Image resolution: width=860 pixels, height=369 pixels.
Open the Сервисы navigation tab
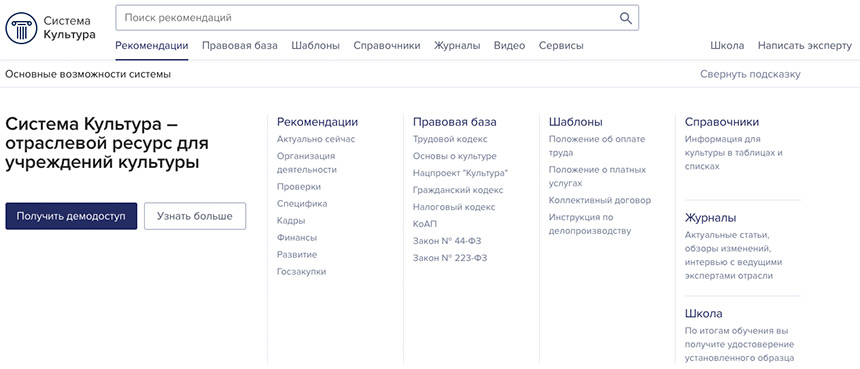(x=561, y=46)
